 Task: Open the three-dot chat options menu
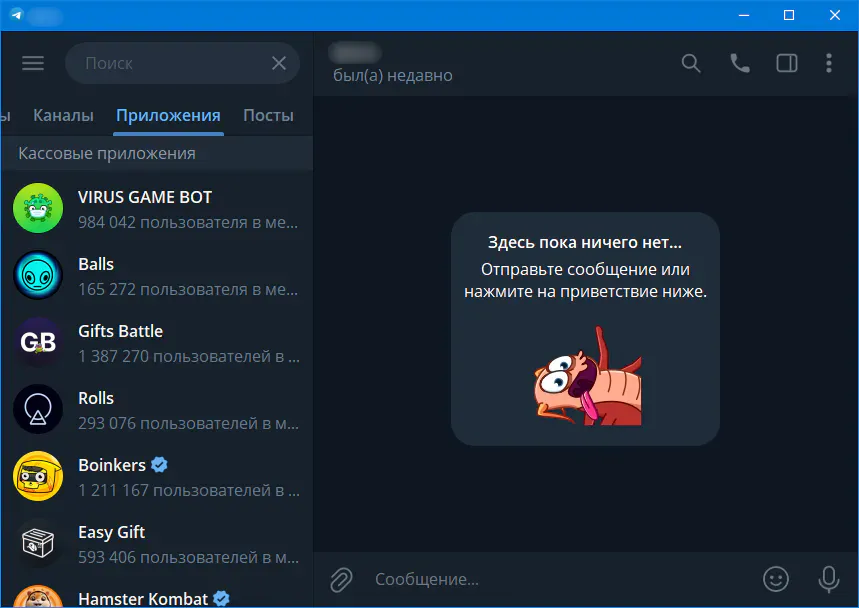[829, 64]
